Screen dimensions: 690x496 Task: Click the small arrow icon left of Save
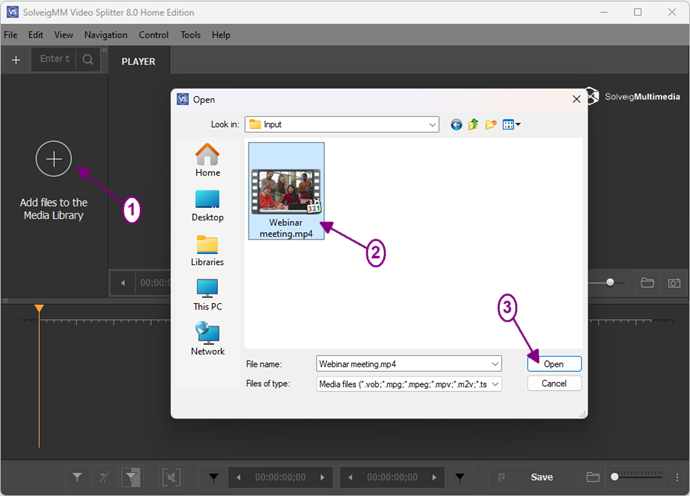tap(501, 477)
